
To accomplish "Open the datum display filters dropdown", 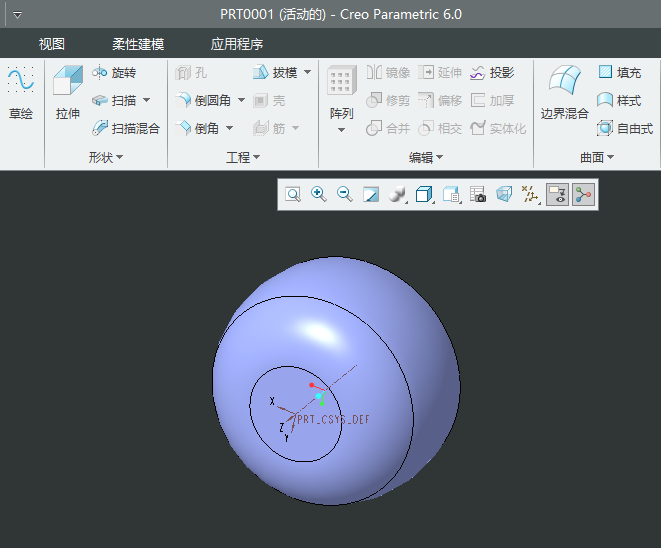I will click(x=530, y=195).
